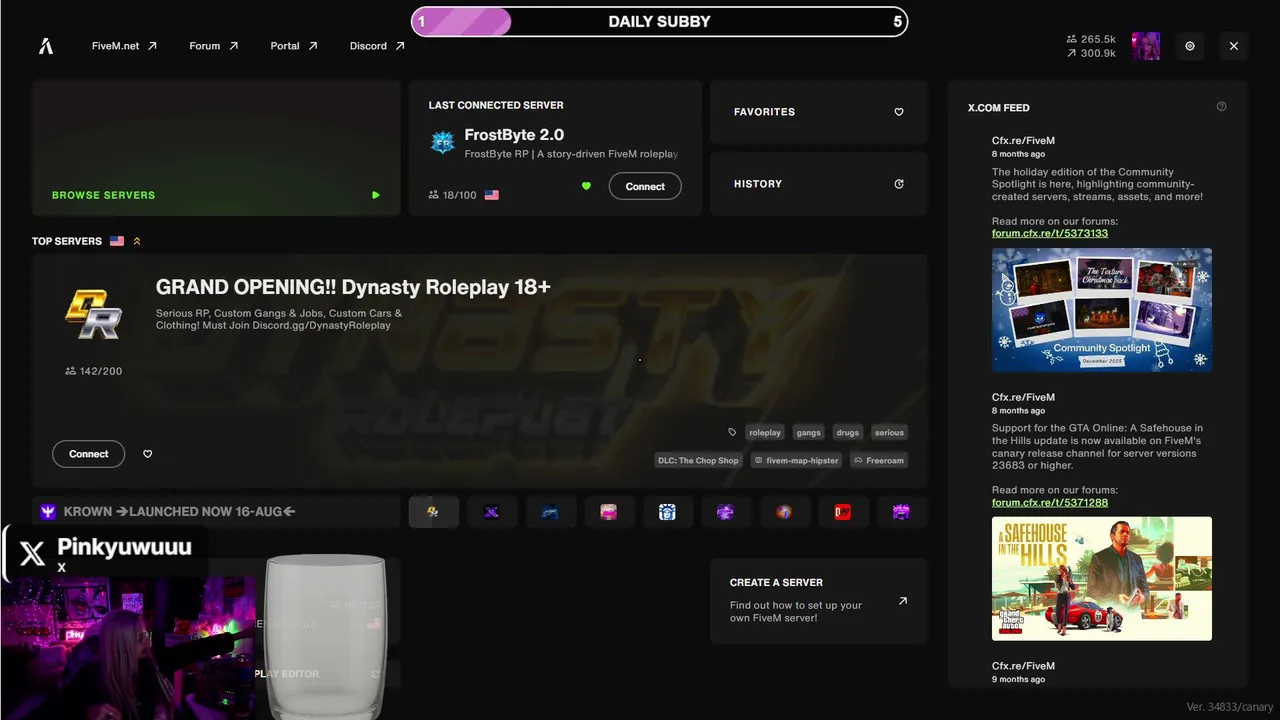Click the tag label icon
This screenshot has width=1280, height=720.
[x=732, y=432]
